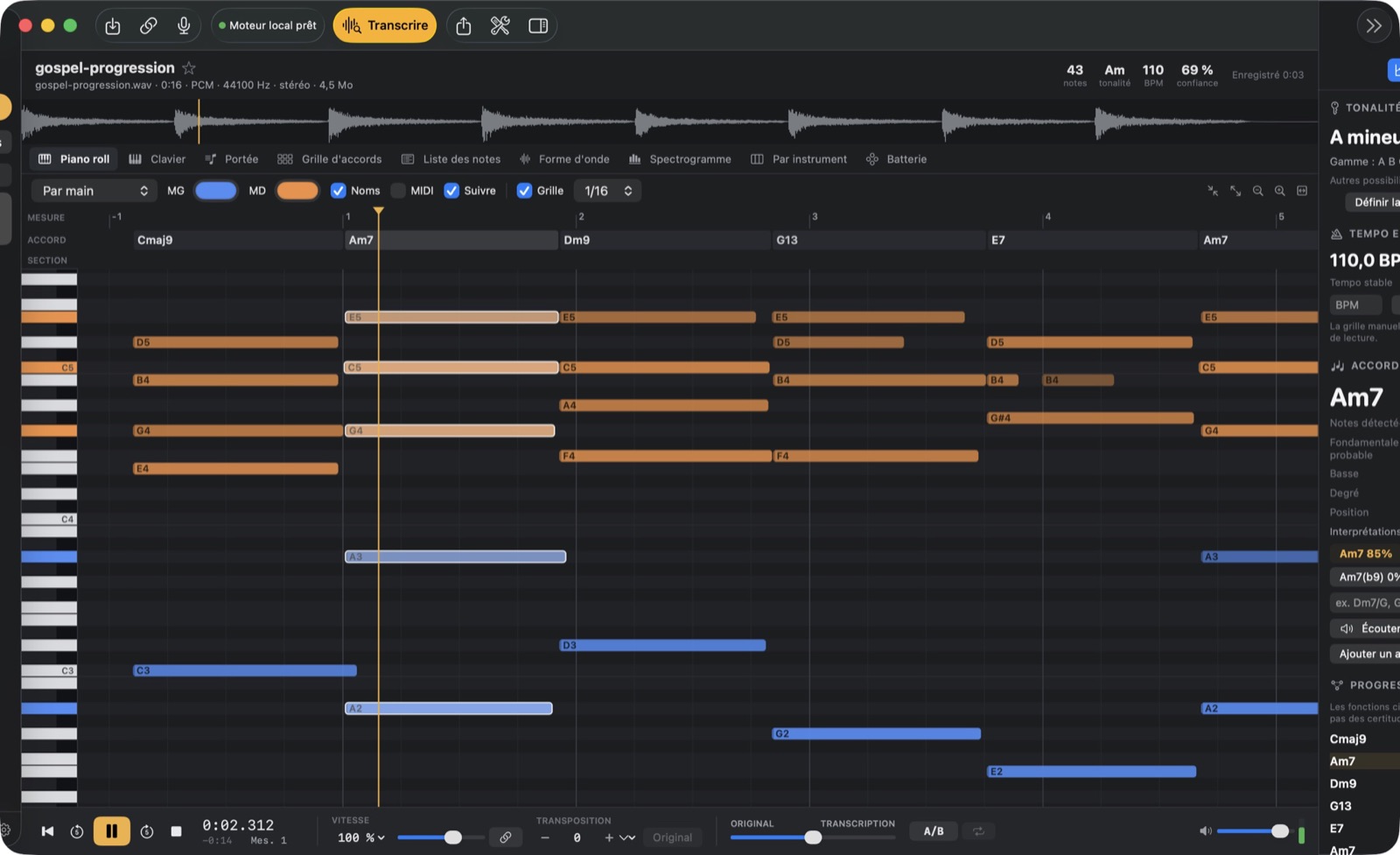Start recording with the microphone icon
1400x855 pixels.
[184, 25]
